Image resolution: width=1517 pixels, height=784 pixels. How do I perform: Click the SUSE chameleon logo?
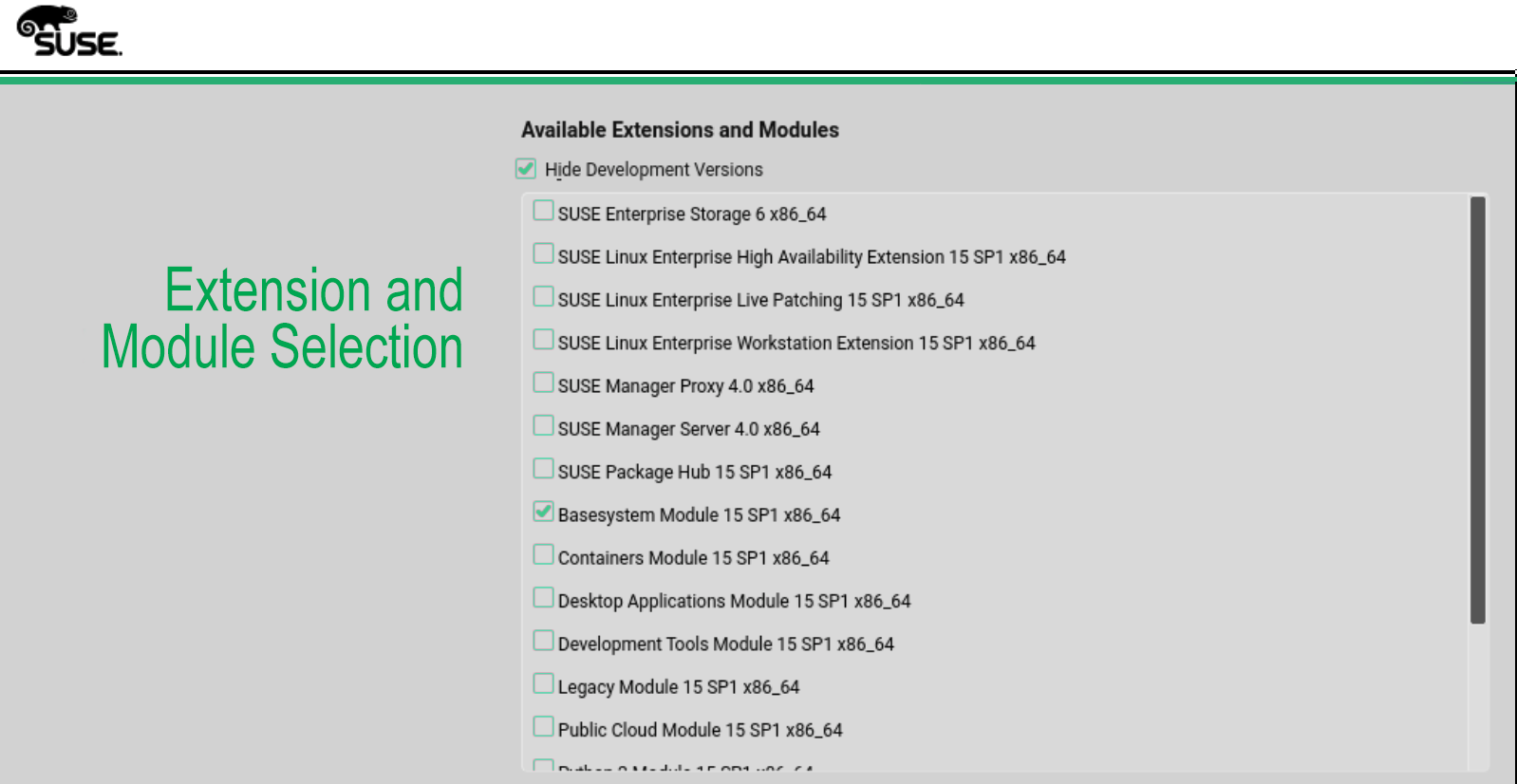[x=68, y=31]
